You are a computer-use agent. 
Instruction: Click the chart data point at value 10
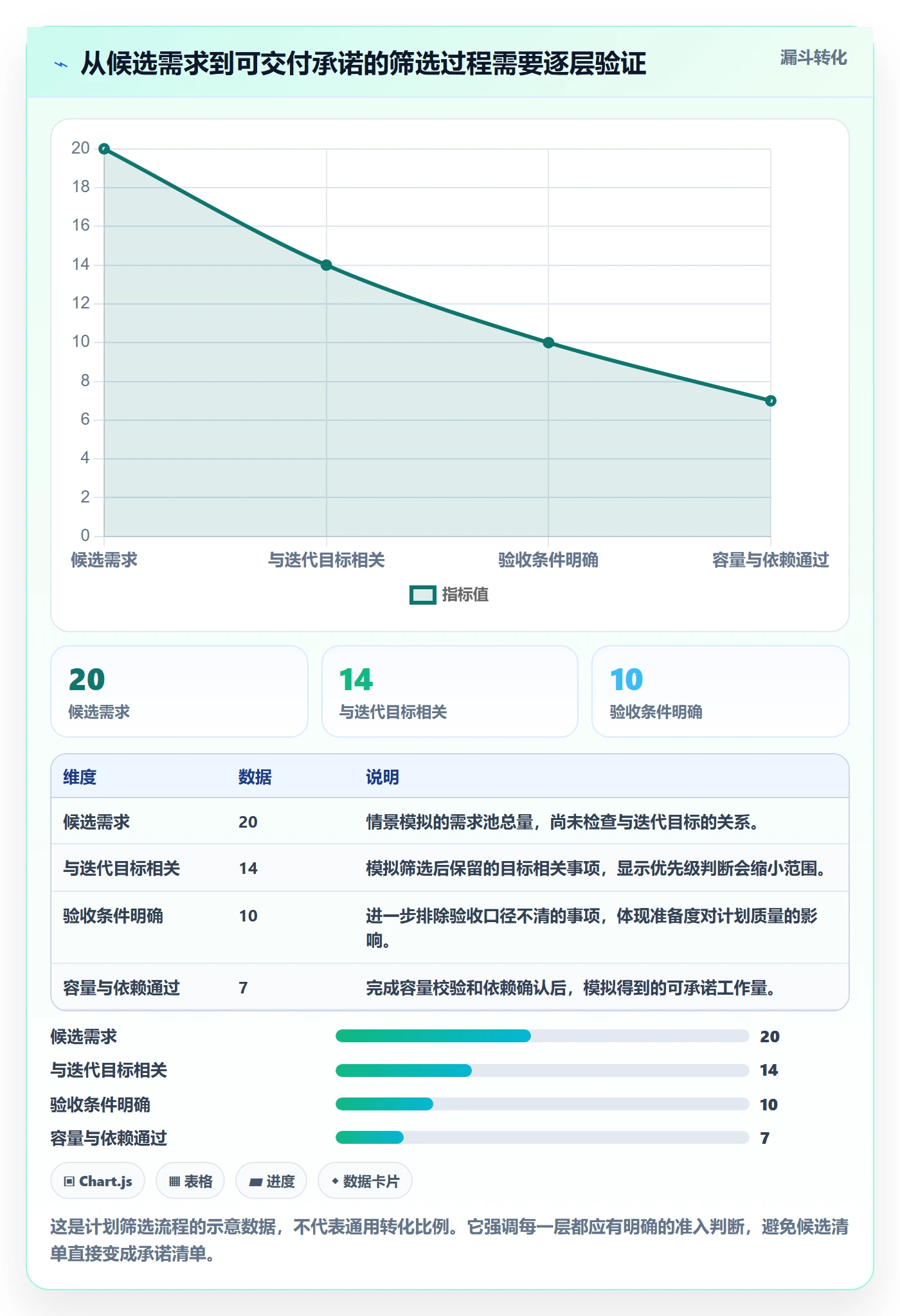click(548, 343)
